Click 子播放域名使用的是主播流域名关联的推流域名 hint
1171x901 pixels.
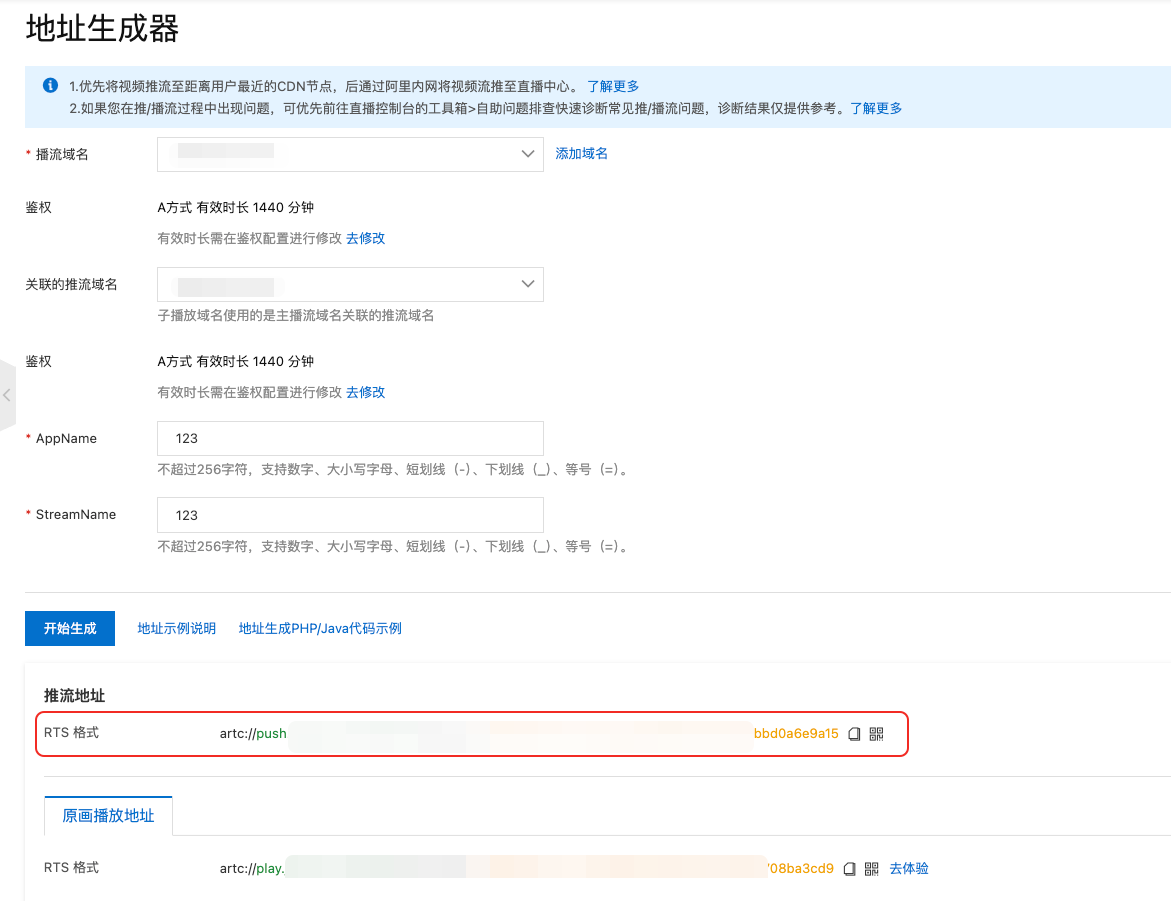pyautogui.click(x=296, y=315)
